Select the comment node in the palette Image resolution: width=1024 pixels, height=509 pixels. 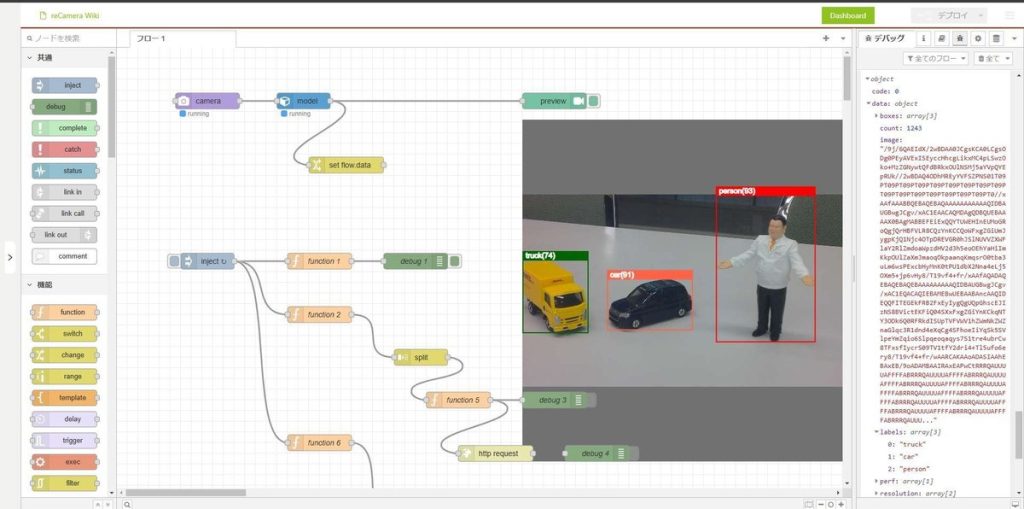[65, 256]
